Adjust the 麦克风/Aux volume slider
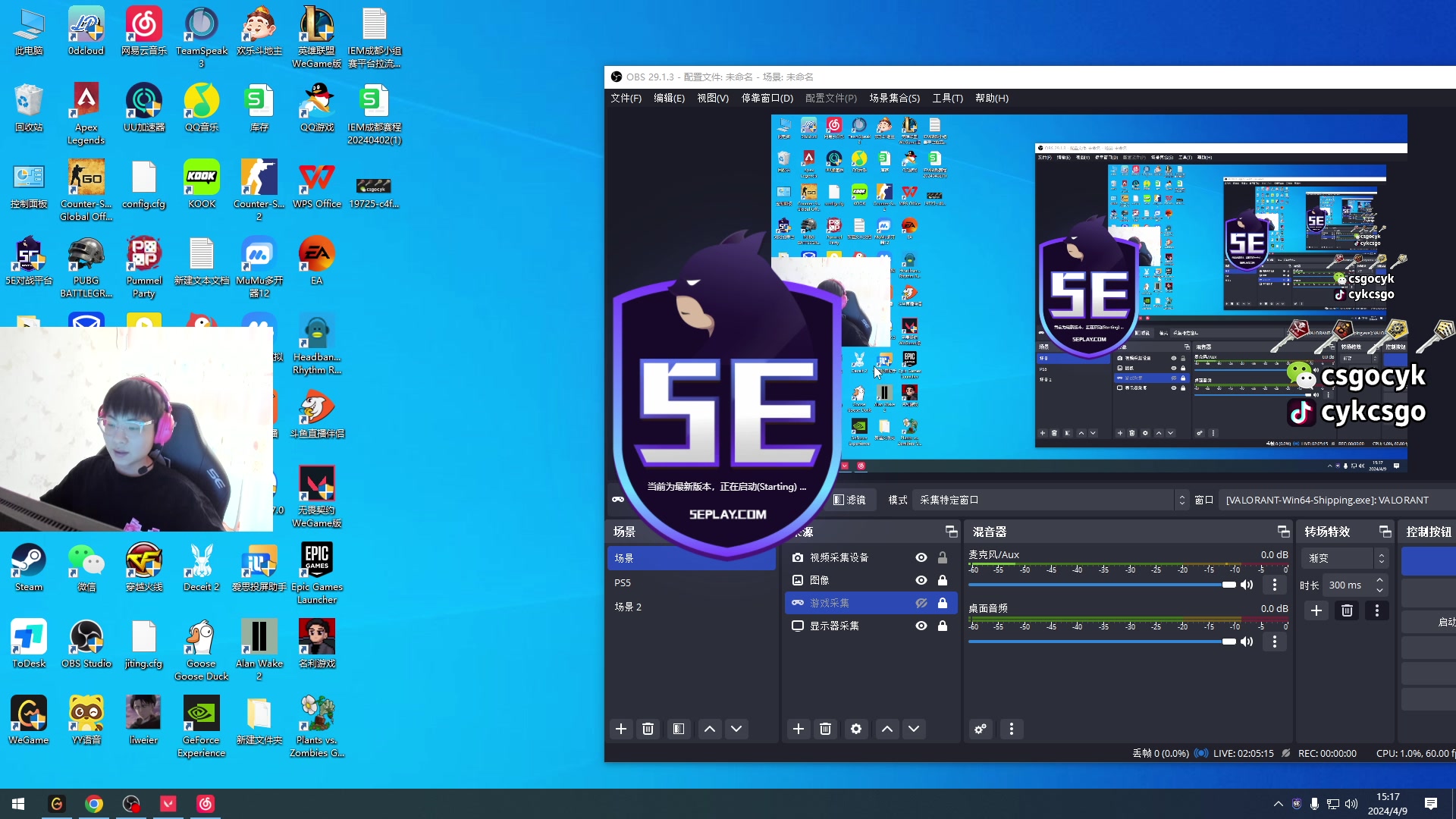The width and height of the screenshot is (1456, 819). coord(1102,585)
